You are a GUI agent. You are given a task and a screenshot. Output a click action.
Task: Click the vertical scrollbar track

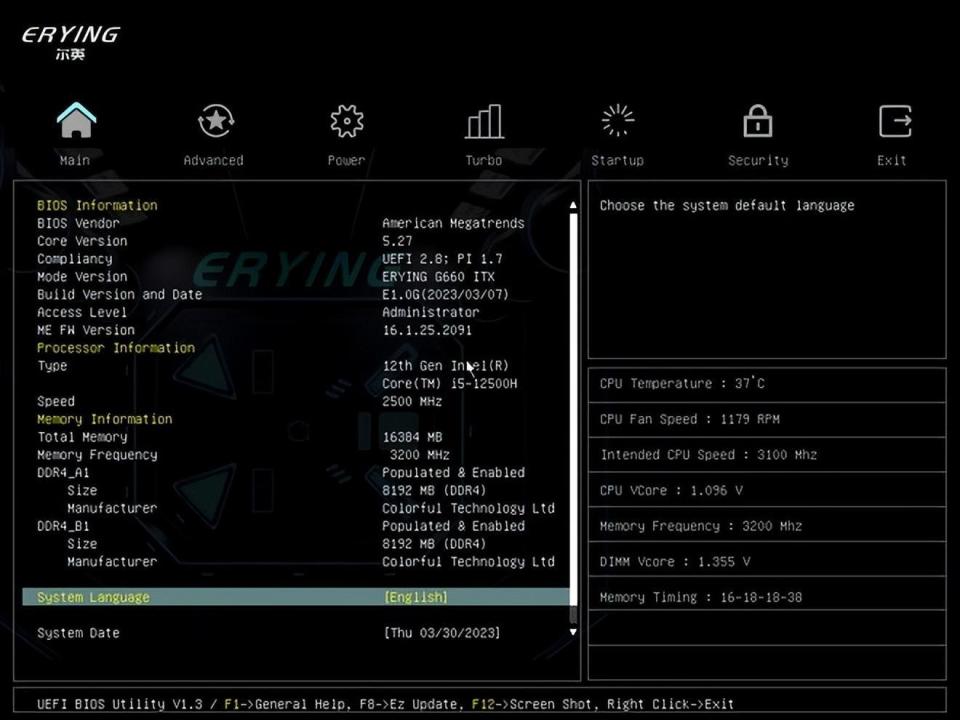[573, 416]
